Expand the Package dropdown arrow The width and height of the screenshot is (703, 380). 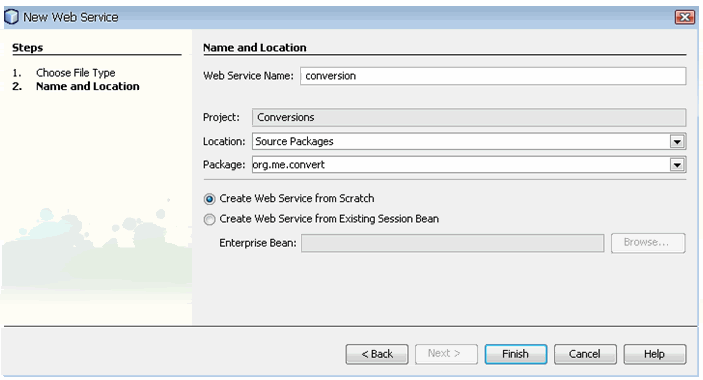coord(677,165)
